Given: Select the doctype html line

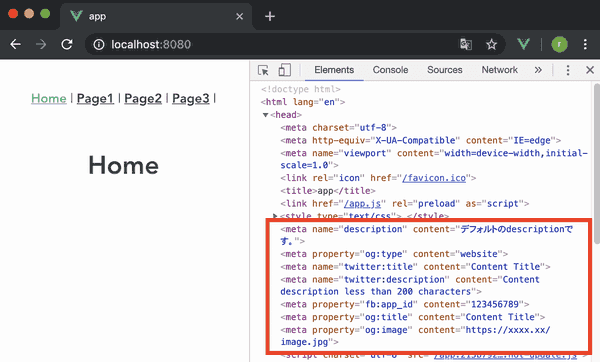Looking at the screenshot, I should 300,89.
